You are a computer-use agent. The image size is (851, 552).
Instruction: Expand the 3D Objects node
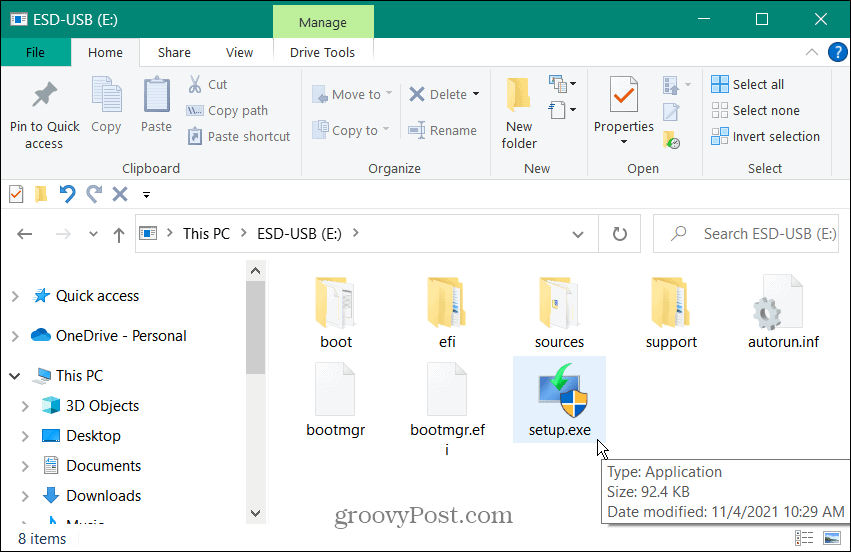click(x=25, y=406)
